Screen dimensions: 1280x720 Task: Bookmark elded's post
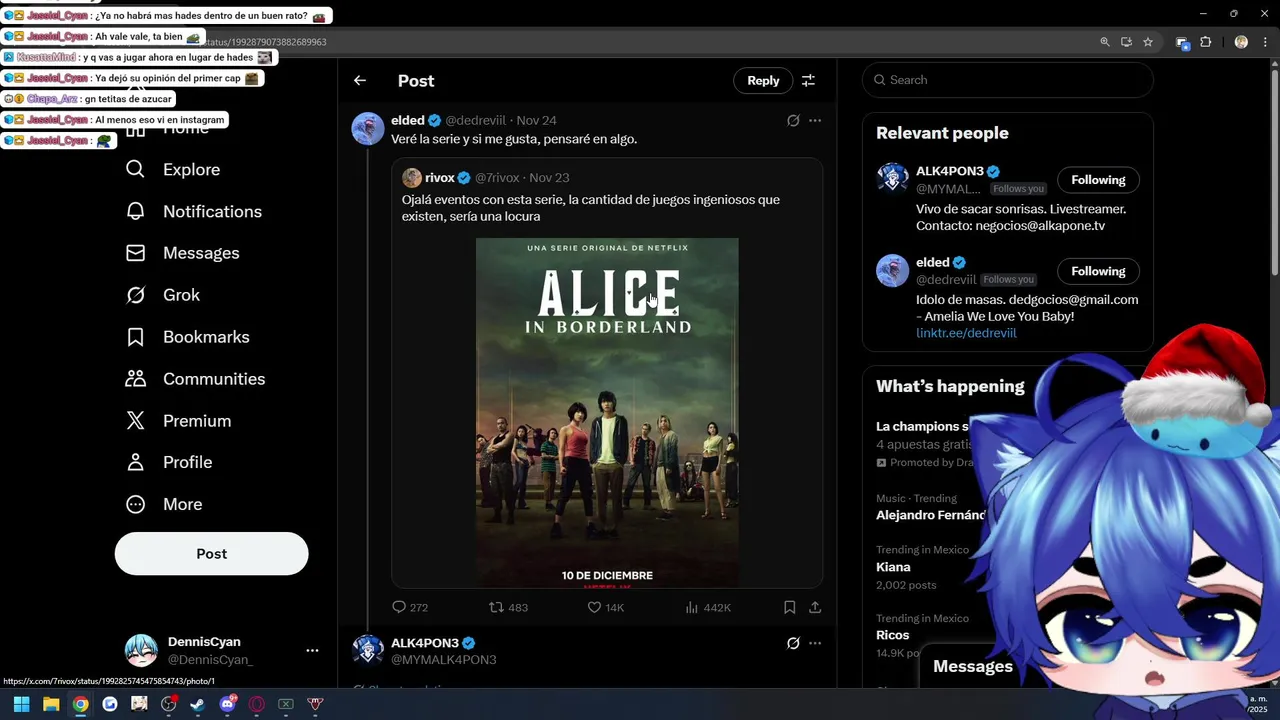[x=789, y=607]
